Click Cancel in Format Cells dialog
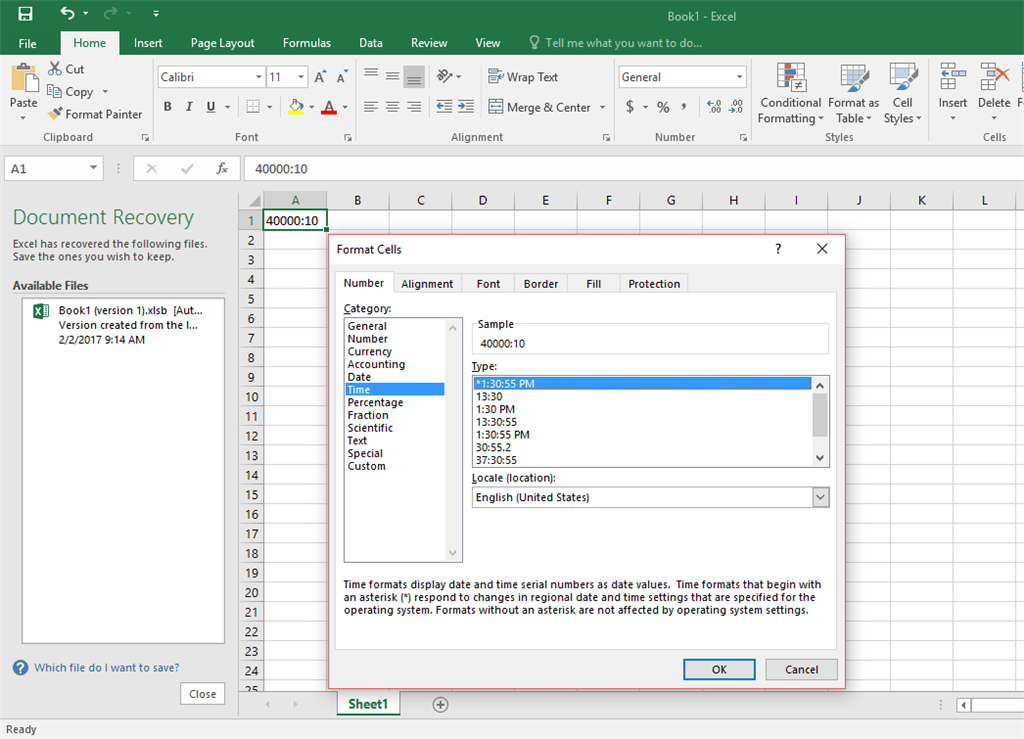Viewport: 1024px width, 739px height. pos(801,669)
